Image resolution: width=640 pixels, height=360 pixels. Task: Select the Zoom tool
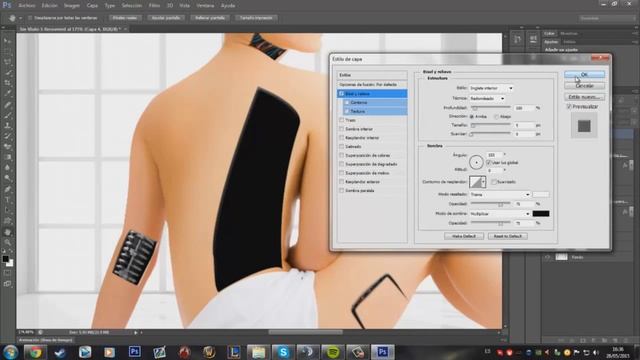click(7, 242)
